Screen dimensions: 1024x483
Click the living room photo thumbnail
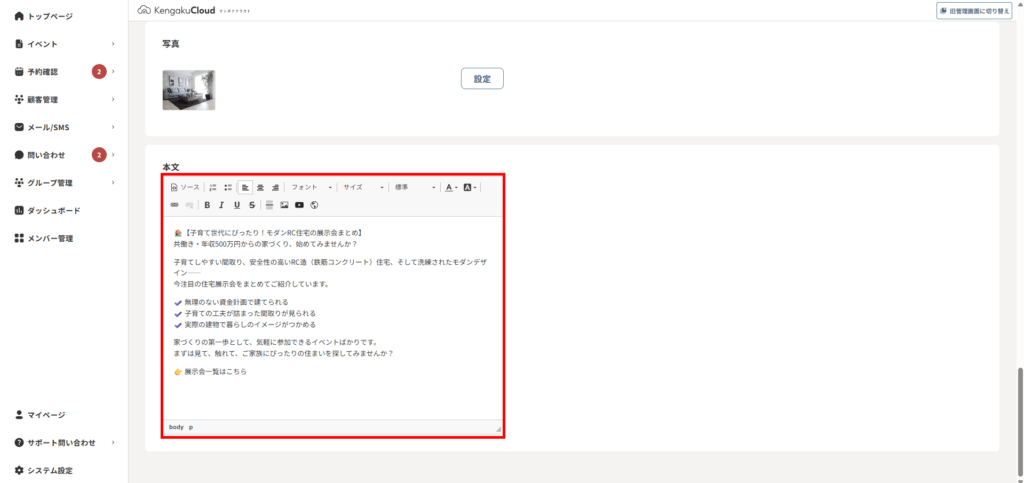click(x=189, y=90)
